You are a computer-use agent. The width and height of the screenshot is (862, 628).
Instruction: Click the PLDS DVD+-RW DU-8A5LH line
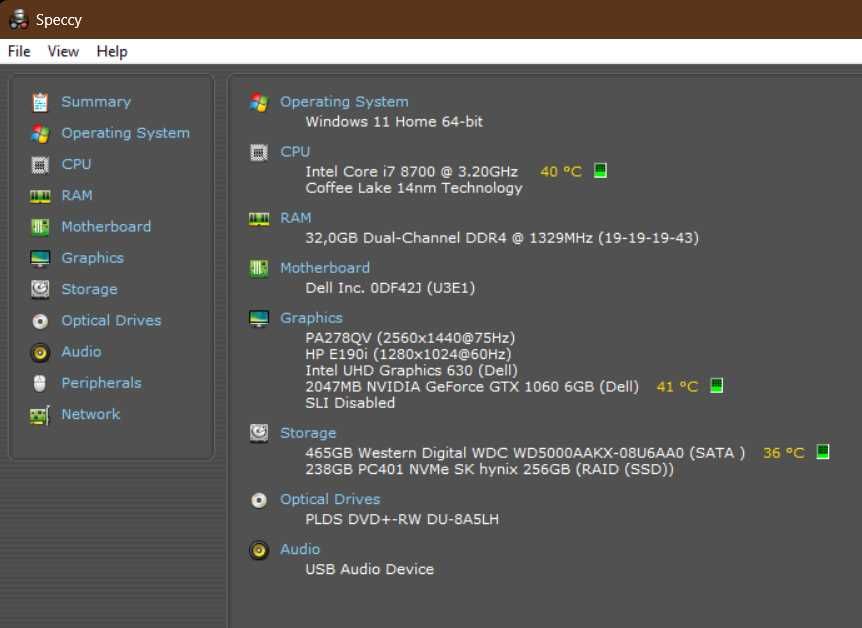(x=402, y=519)
